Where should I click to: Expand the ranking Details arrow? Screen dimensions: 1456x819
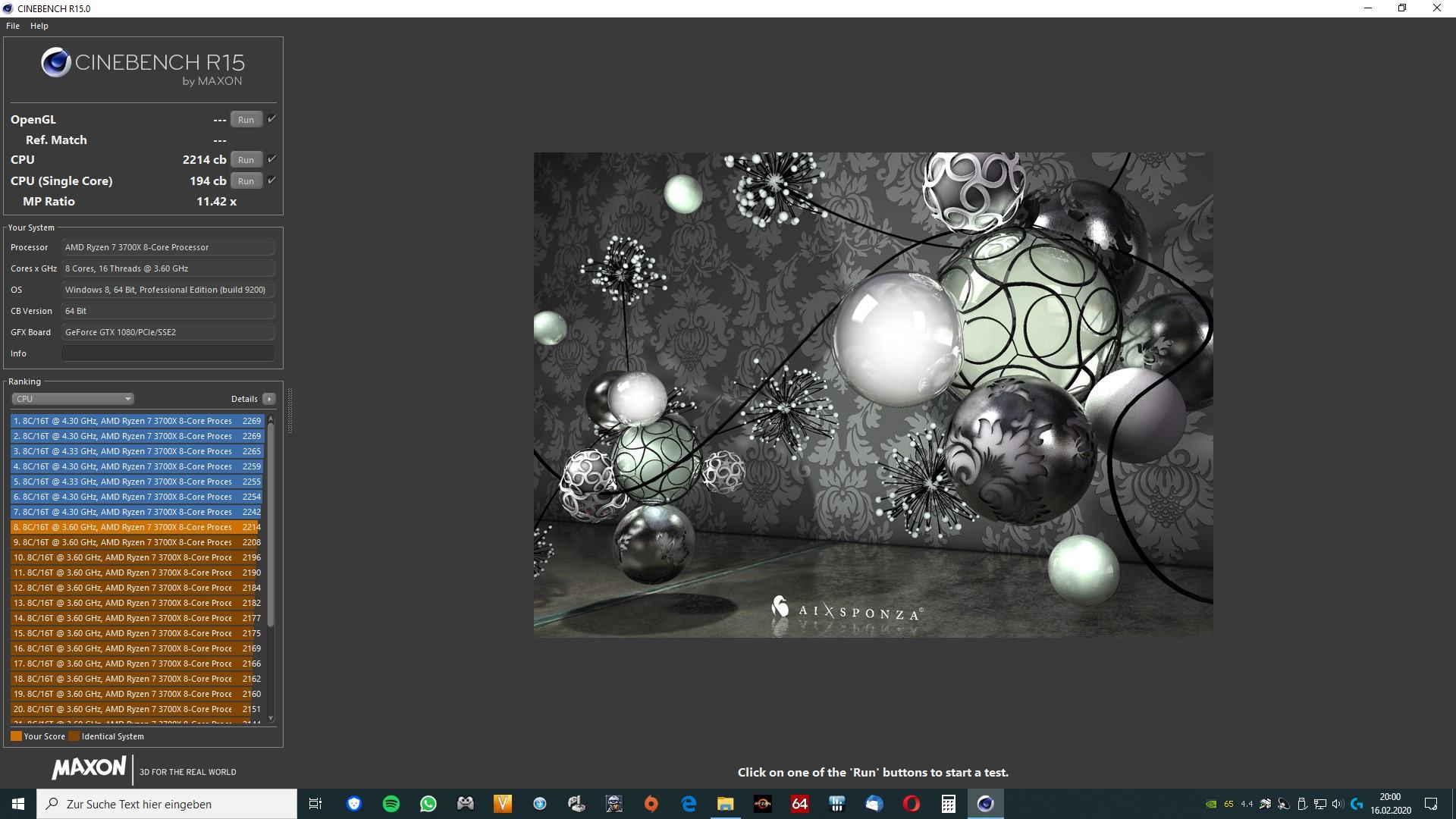(x=269, y=399)
